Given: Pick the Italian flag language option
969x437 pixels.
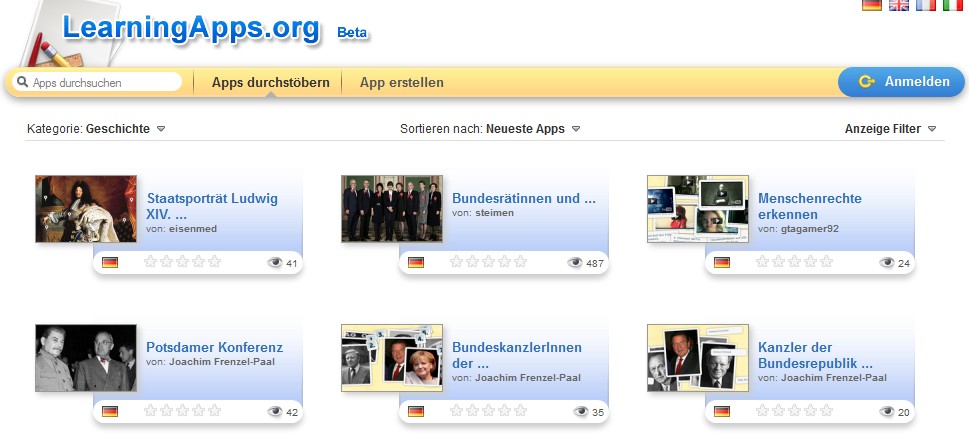Looking at the screenshot, I should (952, 5).
